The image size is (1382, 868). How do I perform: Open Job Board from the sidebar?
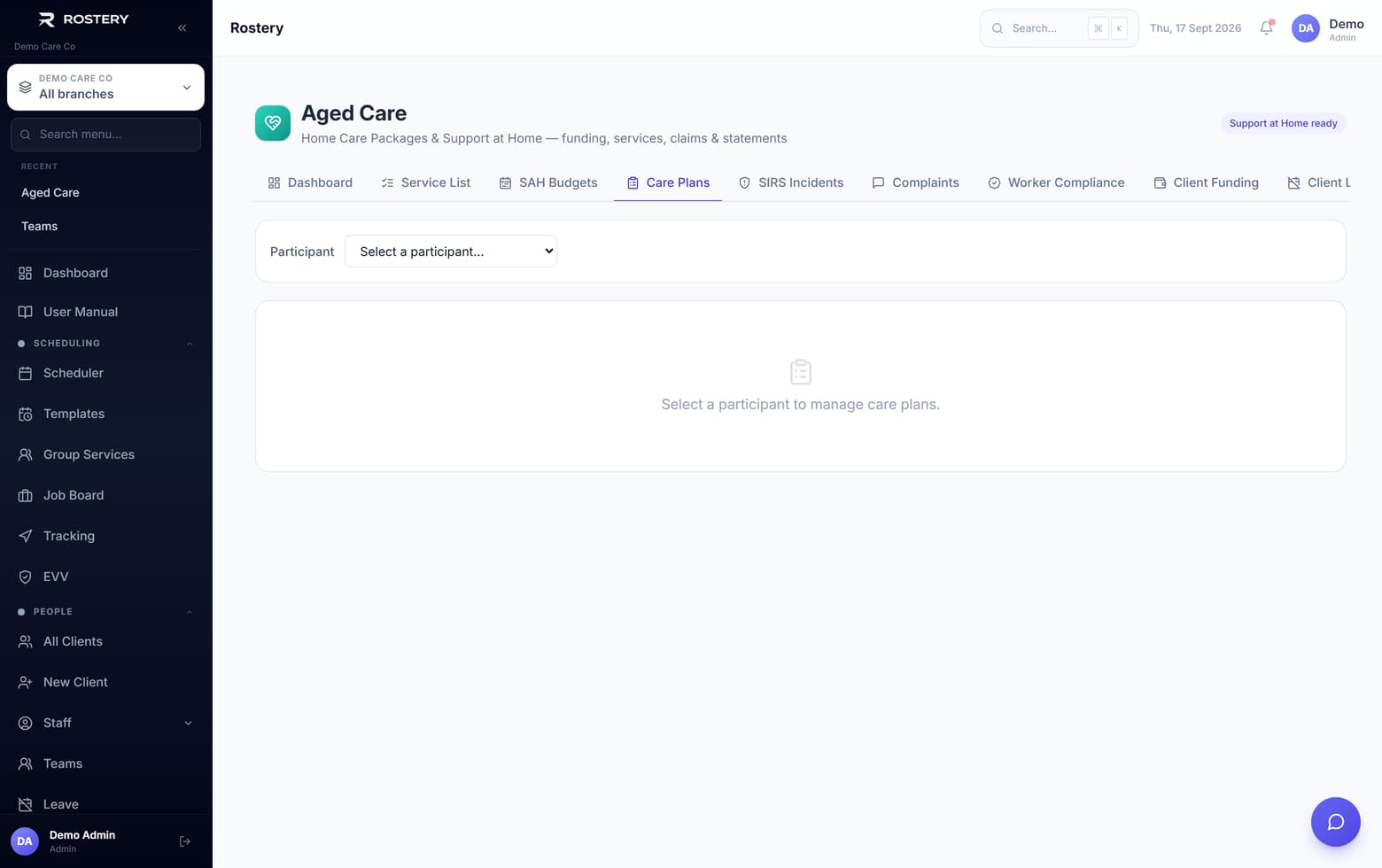point(105,495)
